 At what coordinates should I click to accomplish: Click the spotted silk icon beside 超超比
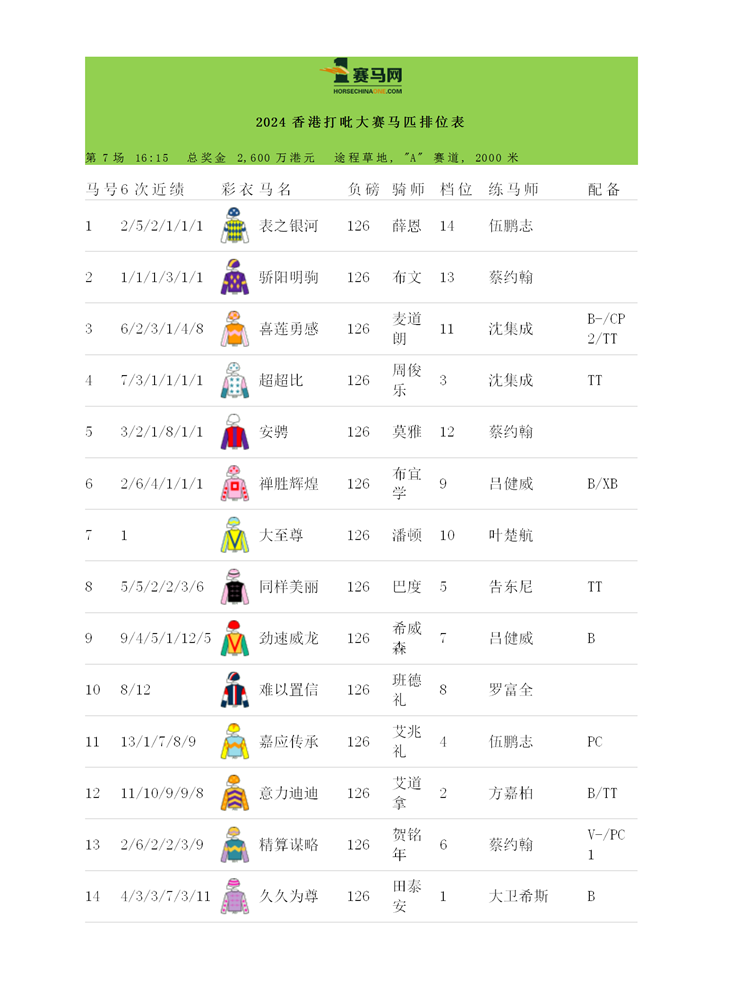click(233, 381)
